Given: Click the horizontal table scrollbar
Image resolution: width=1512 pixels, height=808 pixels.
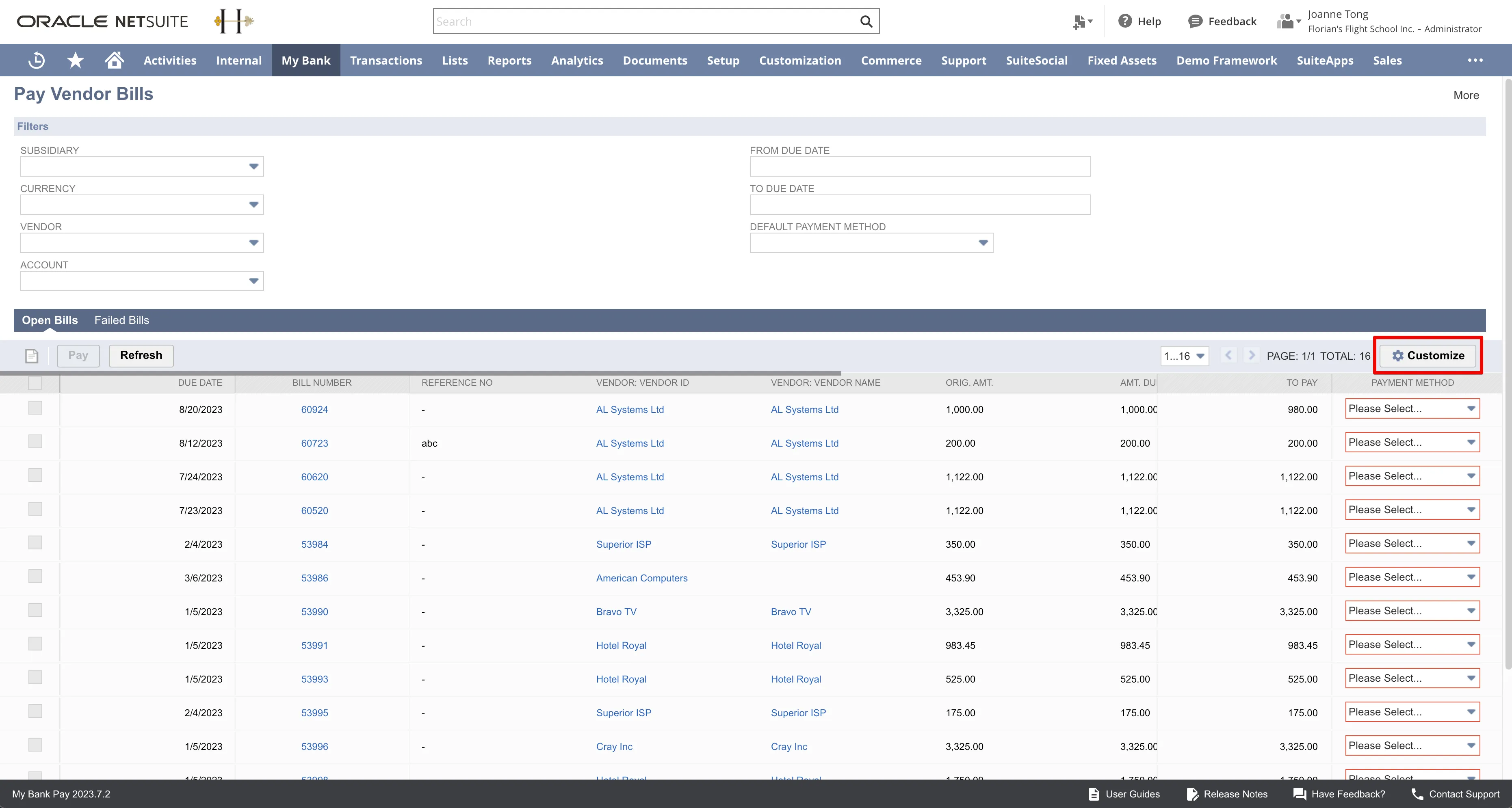Looking at the screenshot, I should [x=420, y=373].
